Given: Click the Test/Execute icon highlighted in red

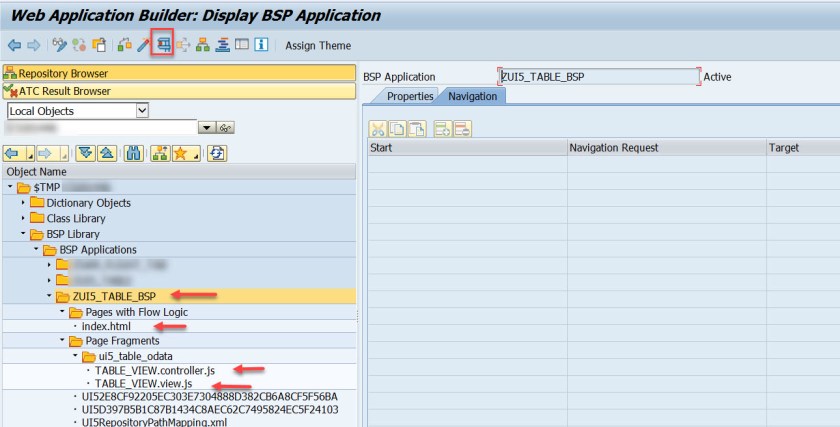Looking at the screenshot, I should click(163, 45).
